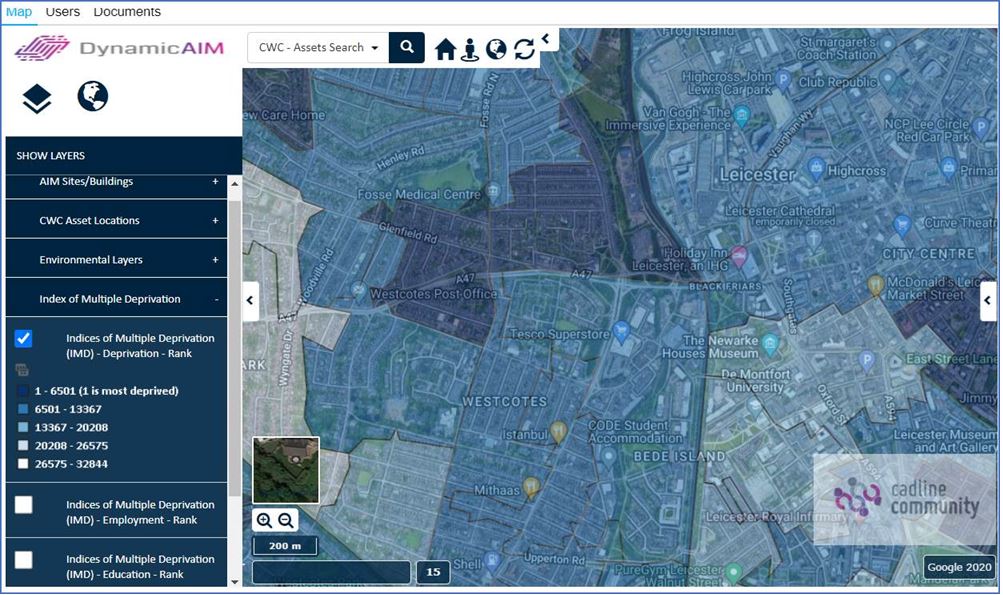The width and height of the screenshot is (1003, 595).
Task: Enable IMD Employment Rank layer
Action: pyautogui.click(x=24, y=505)
